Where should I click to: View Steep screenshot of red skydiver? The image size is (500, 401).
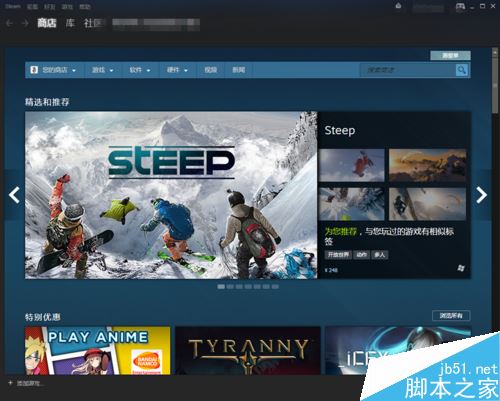(x=352, y=165)
